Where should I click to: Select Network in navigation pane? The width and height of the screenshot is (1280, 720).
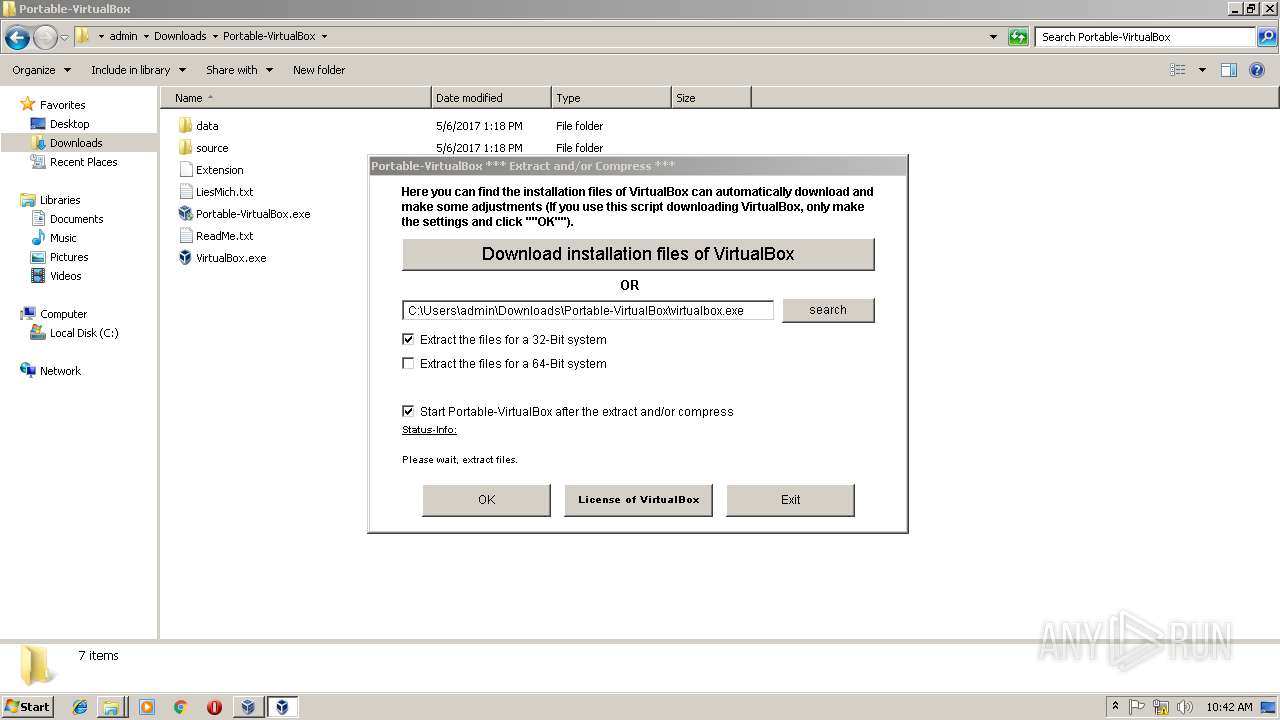pos(60,371)
